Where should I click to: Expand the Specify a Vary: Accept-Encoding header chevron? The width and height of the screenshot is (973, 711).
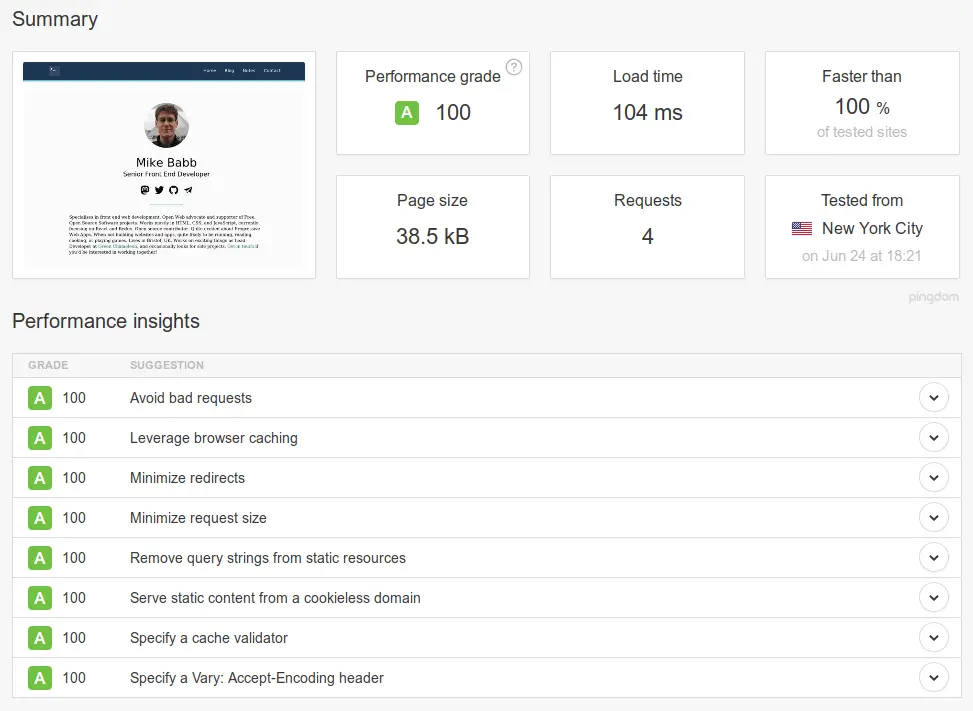click(933, 678)
